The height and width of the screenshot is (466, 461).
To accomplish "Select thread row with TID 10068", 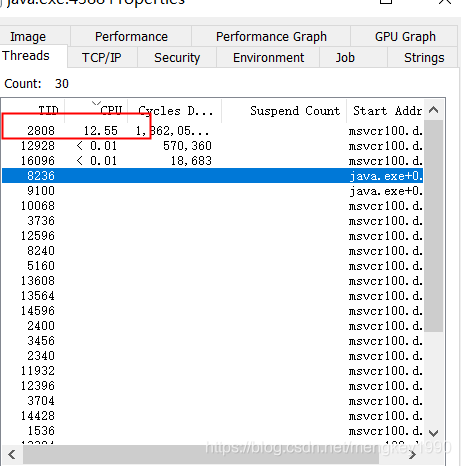I will click(213, 206).
